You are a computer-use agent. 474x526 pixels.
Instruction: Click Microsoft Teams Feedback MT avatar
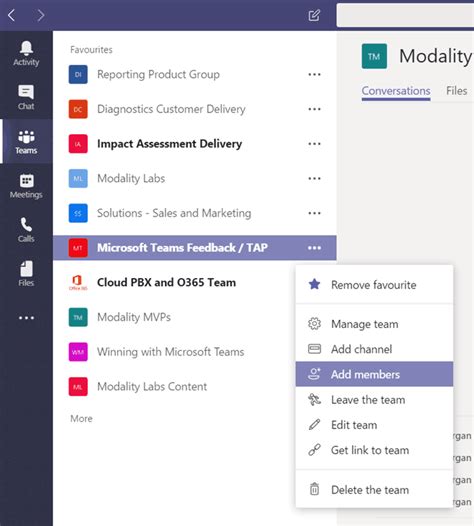[x=78, y=248]
